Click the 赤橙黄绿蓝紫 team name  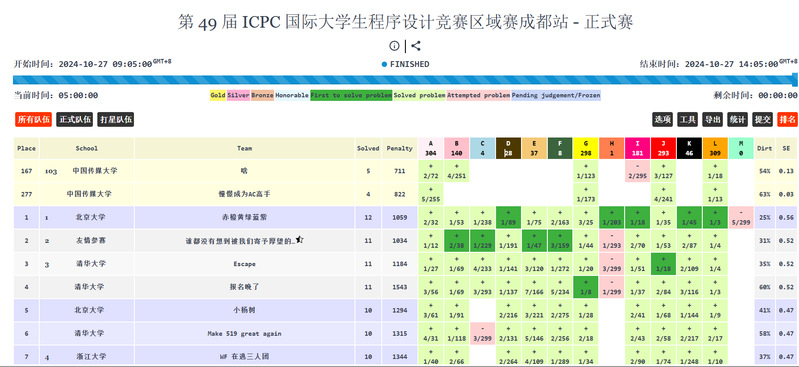(x=245, y=217)
